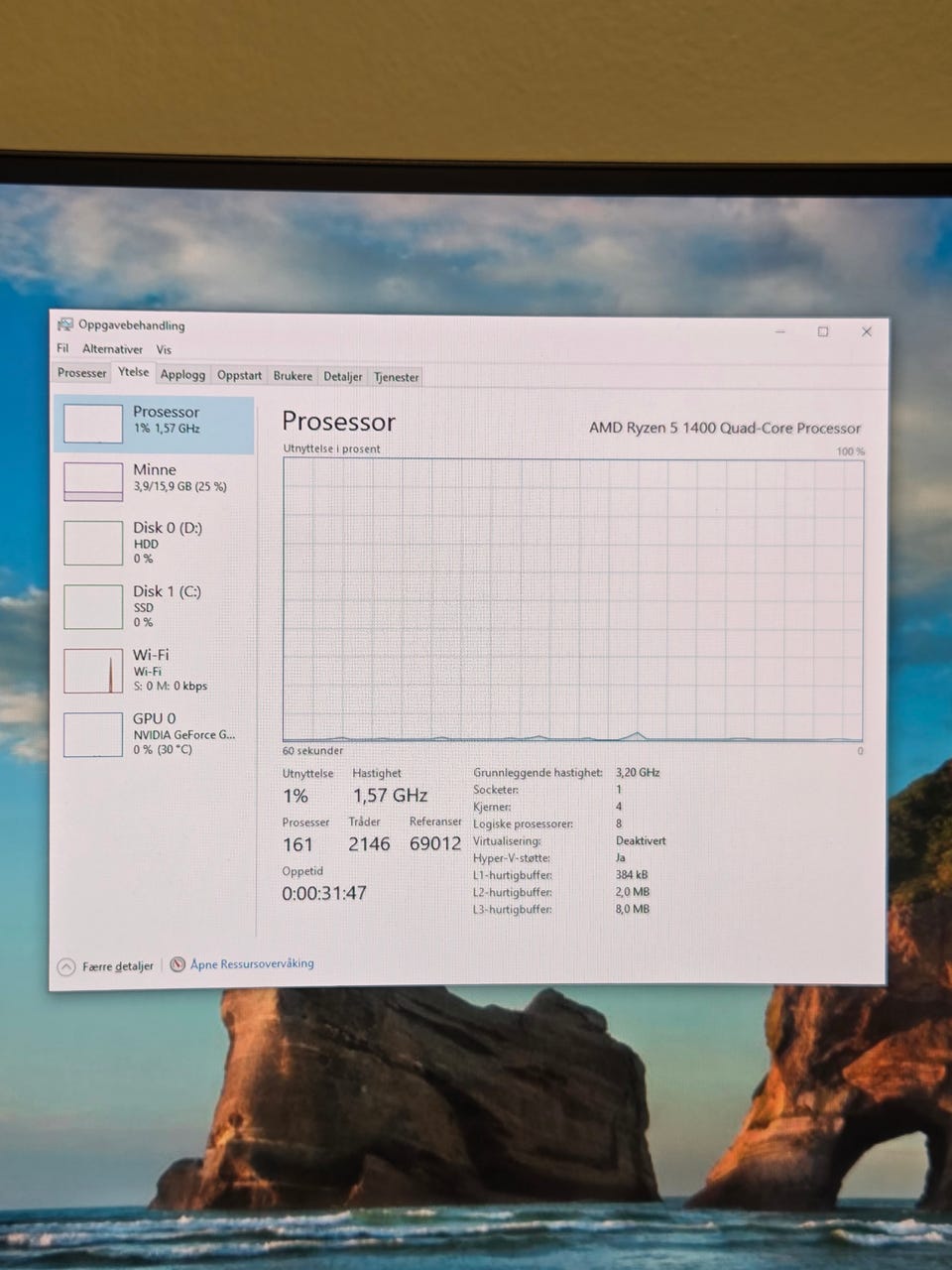Viewport: 952px width, 1270px height.
Task: Click the Referanser value 69012
Action: coord(435,843)
